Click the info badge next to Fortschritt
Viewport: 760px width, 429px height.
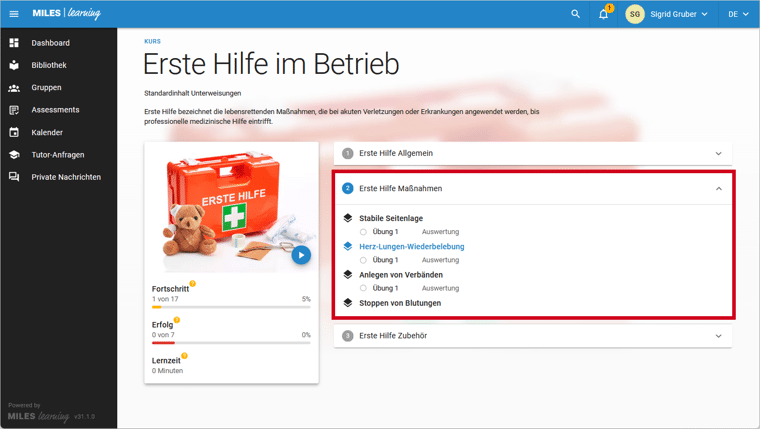click(193, 284)
